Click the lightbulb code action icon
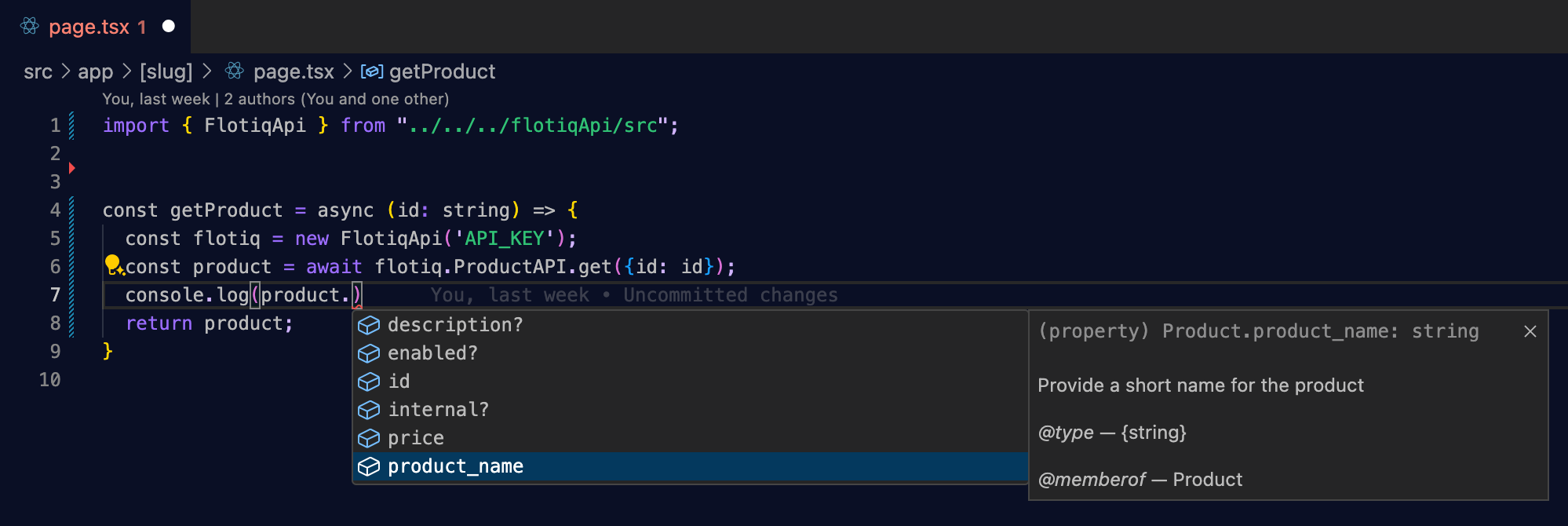1568x526 pixels. tap(114, 265)
